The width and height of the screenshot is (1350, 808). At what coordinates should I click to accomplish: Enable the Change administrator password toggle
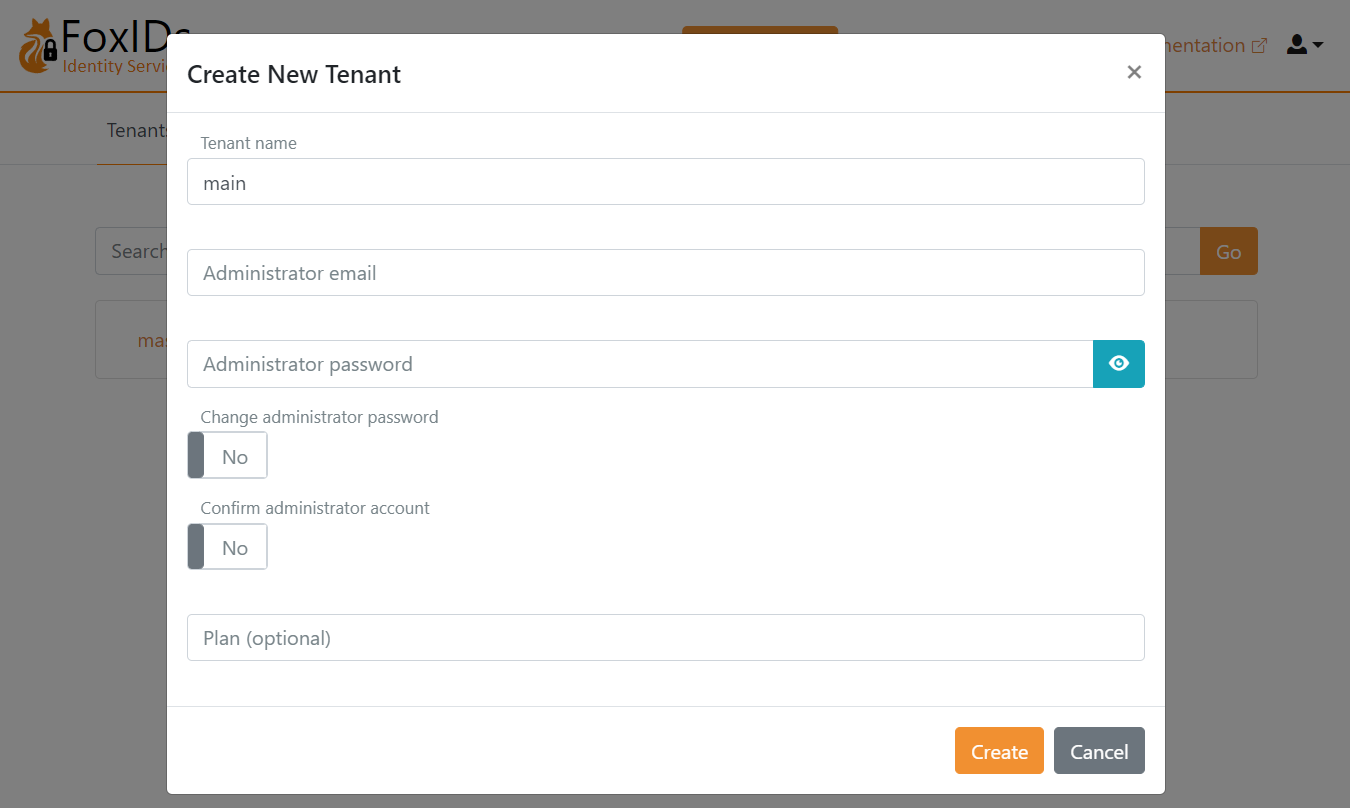click(x=227, y=455)
